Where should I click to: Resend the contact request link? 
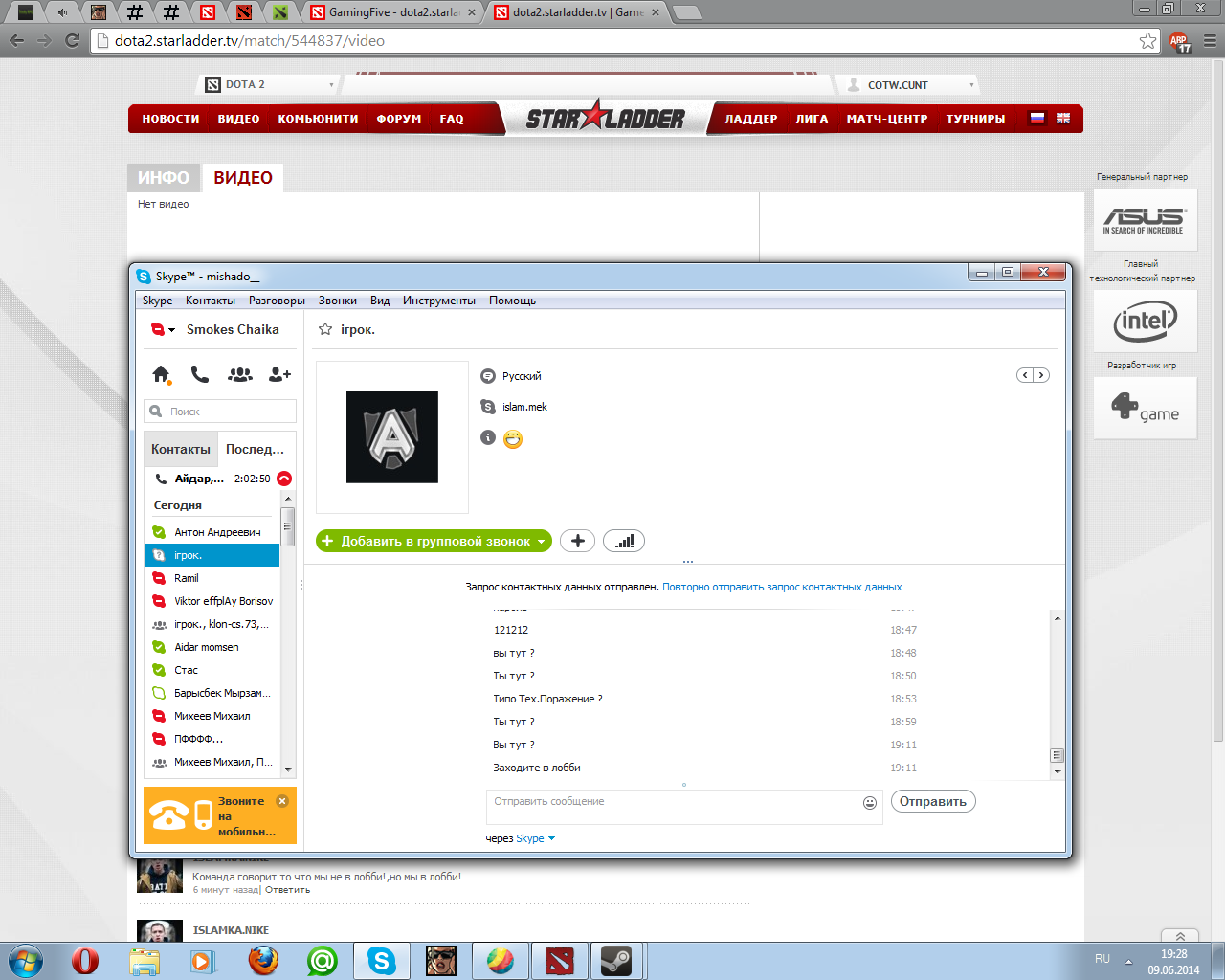point(782,588)
